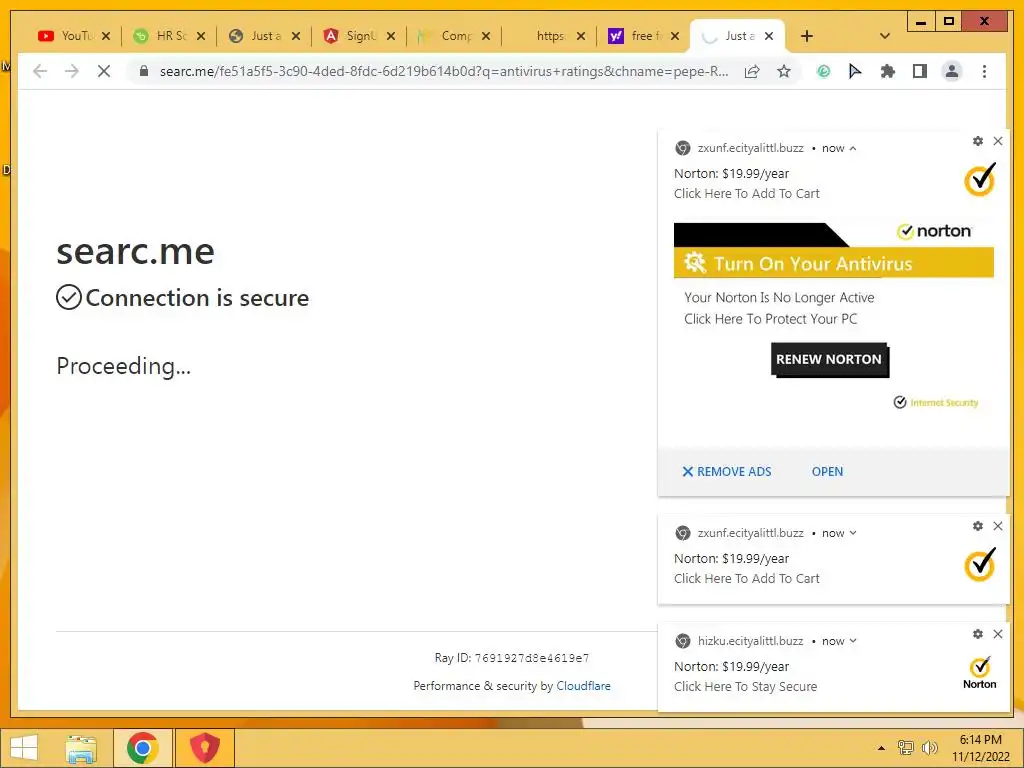
Task: Follow the Cloudflare link
Action: (x=583, y=686)
